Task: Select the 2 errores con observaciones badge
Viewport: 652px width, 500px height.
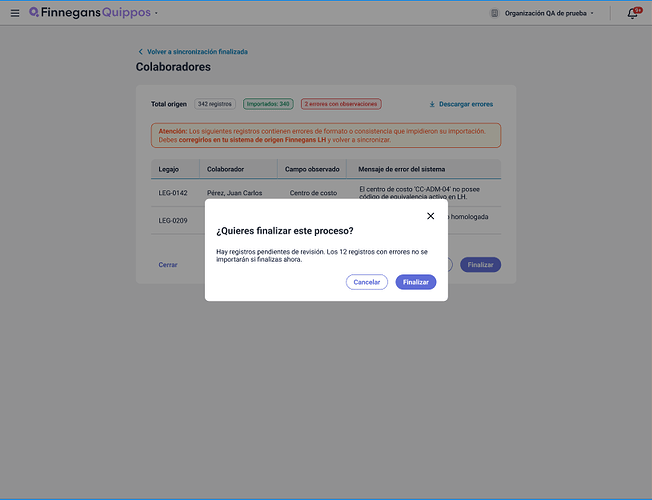Action: 341,104
